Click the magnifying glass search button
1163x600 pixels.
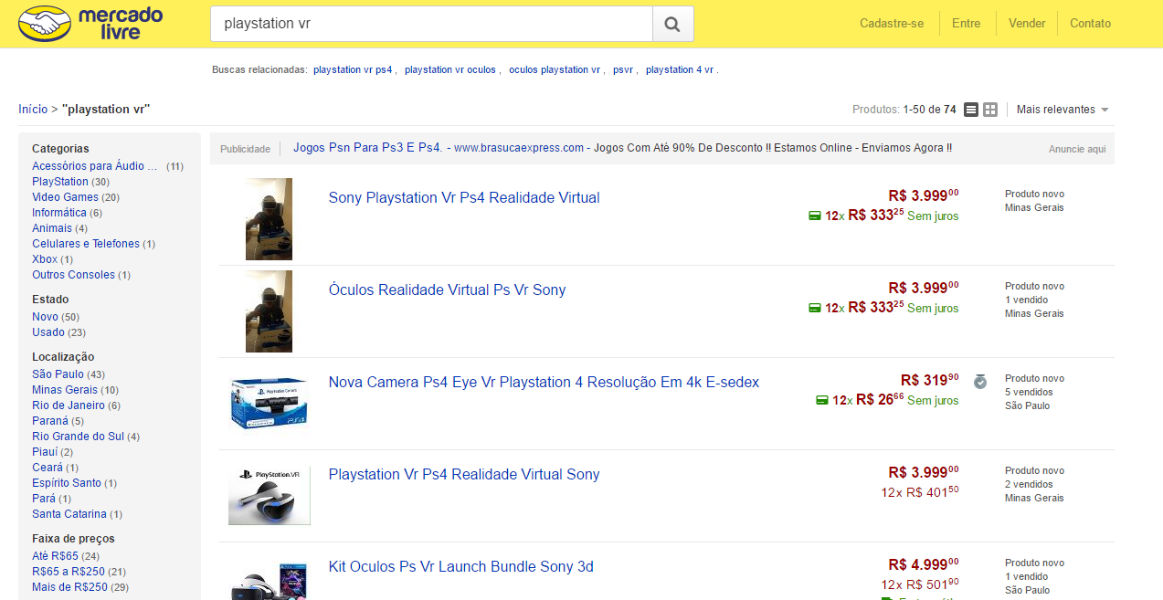click(x=672, y=24)
